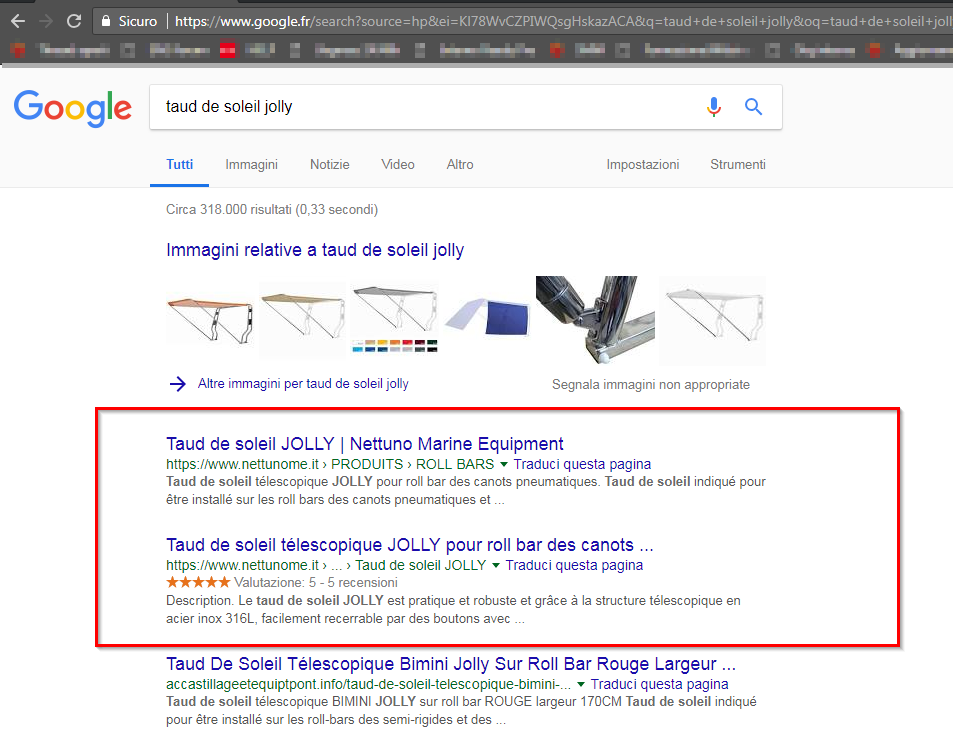Viewport: 953px width, 732px height.
Task: Select the Tutti tab
Action: point(179,165)
